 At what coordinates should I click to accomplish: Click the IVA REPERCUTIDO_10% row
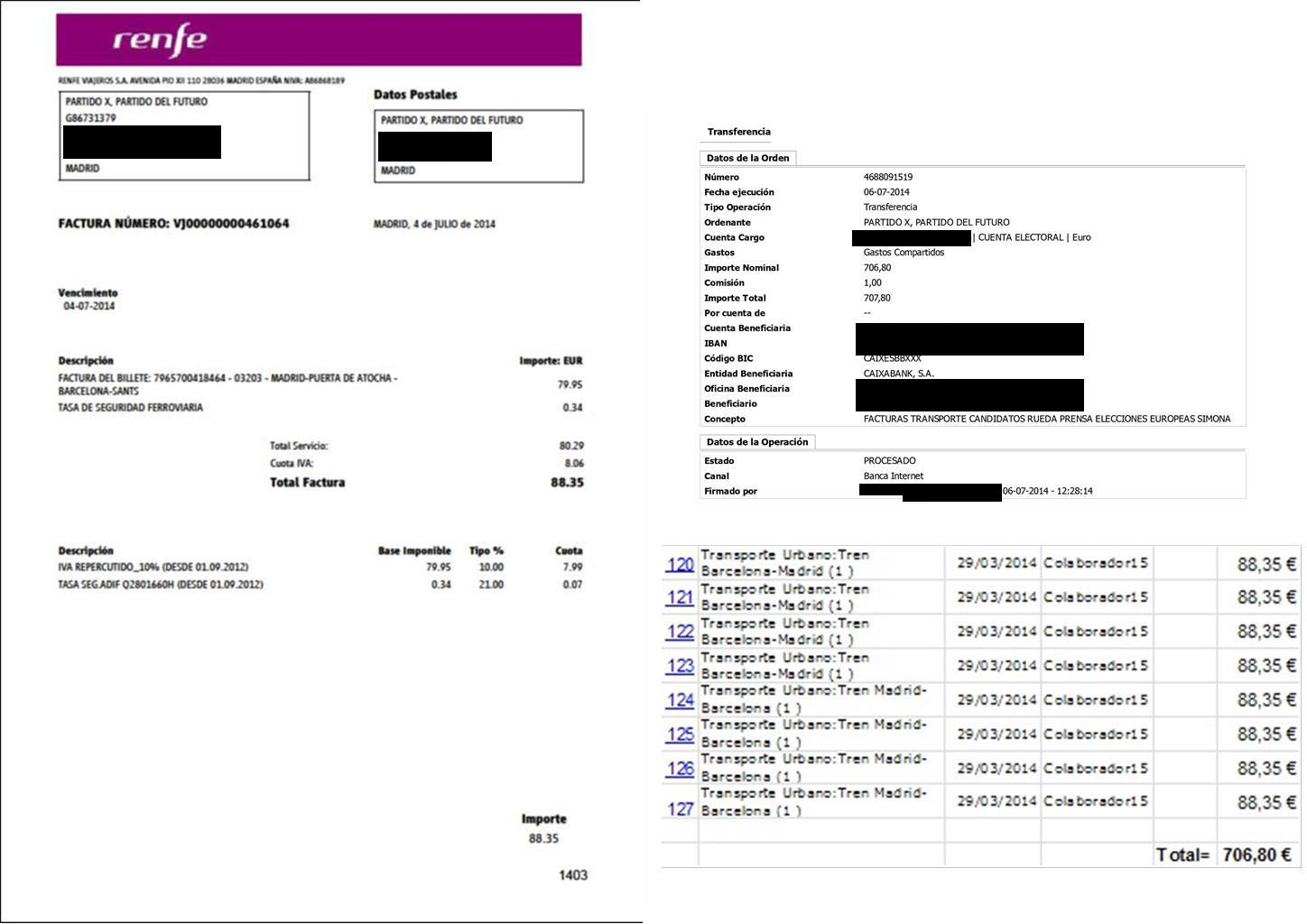(x=320, y=568)
